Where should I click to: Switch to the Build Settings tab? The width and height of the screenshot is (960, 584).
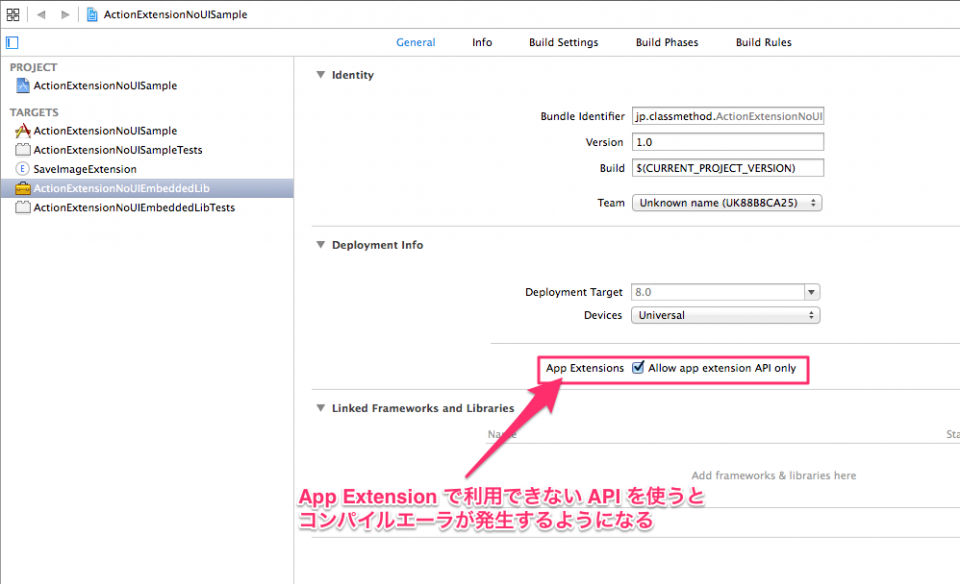click(x=562, y=42)
